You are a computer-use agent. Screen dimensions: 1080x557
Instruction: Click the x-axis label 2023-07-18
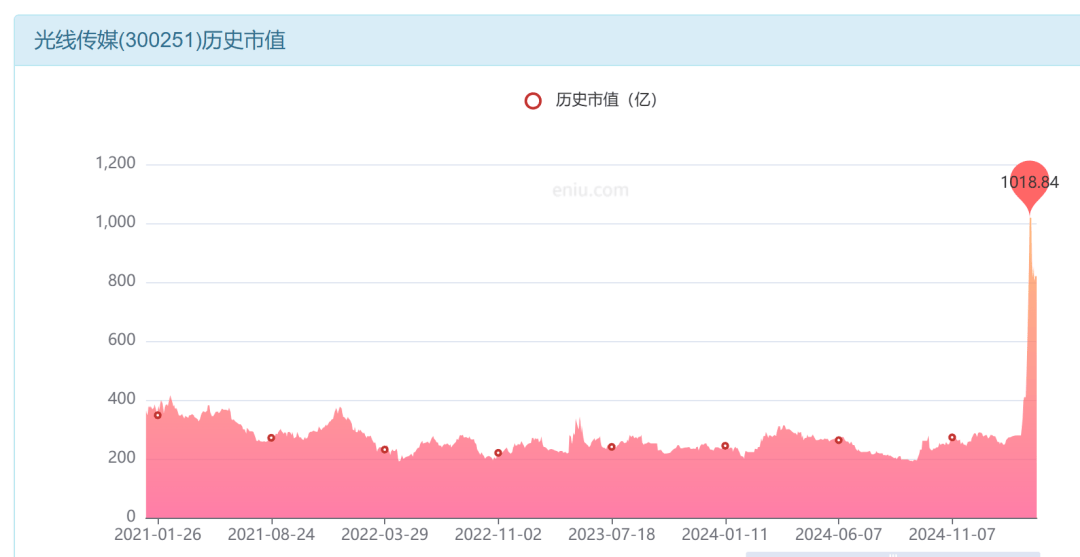[612, 534]
